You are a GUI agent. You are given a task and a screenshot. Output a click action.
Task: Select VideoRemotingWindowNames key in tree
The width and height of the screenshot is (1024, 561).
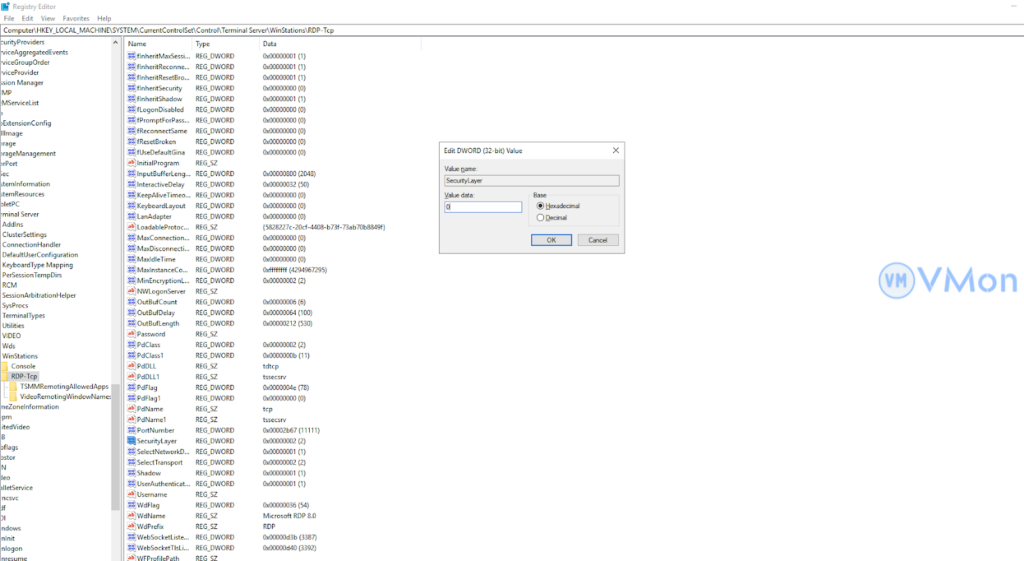pos(65,397)
